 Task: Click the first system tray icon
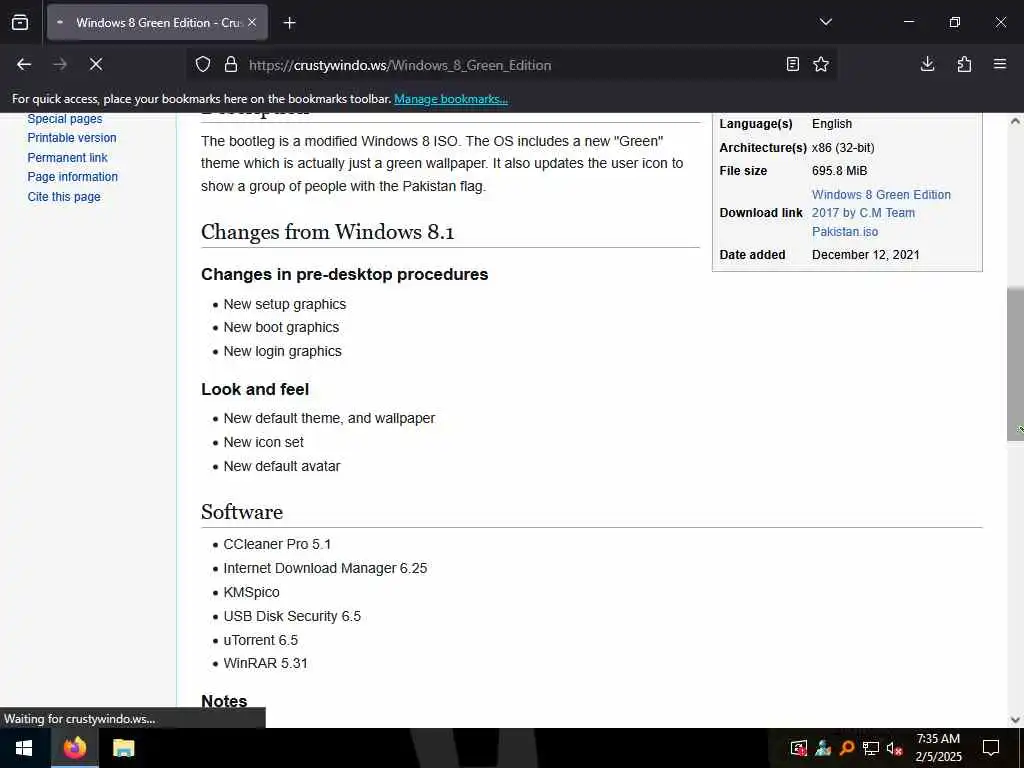(799, 748)
